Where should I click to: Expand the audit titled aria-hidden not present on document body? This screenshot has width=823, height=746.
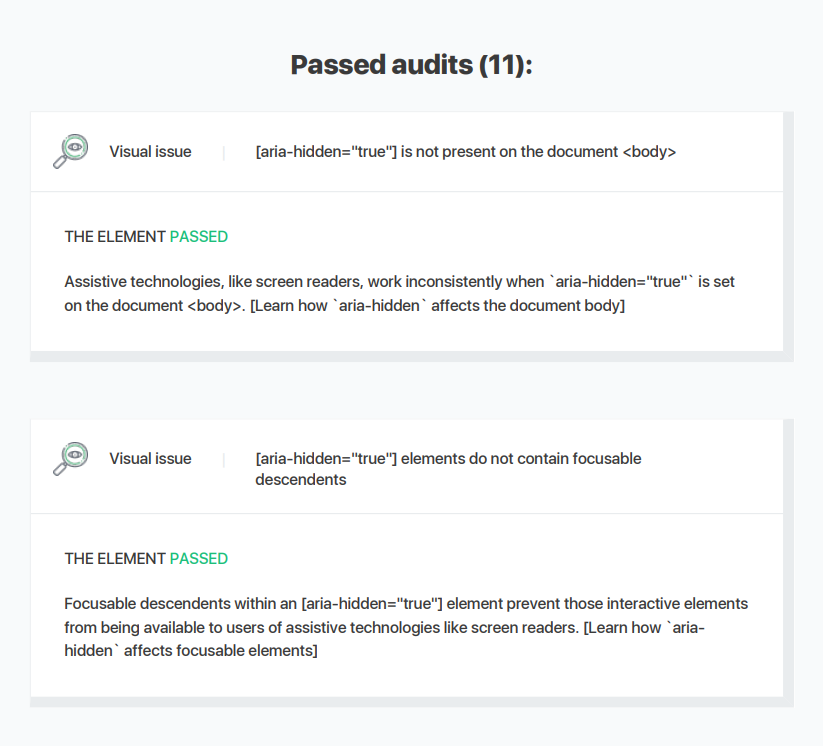click(x=407, y=152)
